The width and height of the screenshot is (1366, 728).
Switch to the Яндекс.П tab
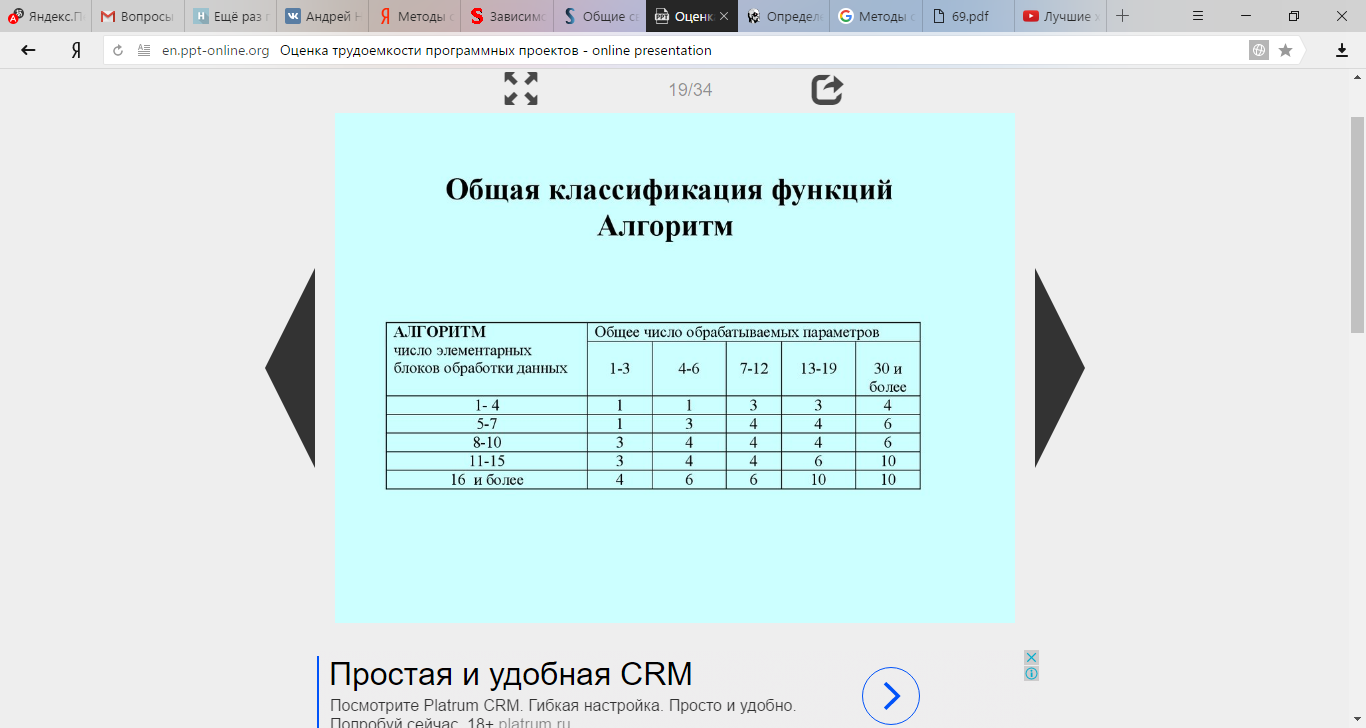pos(46,16)
